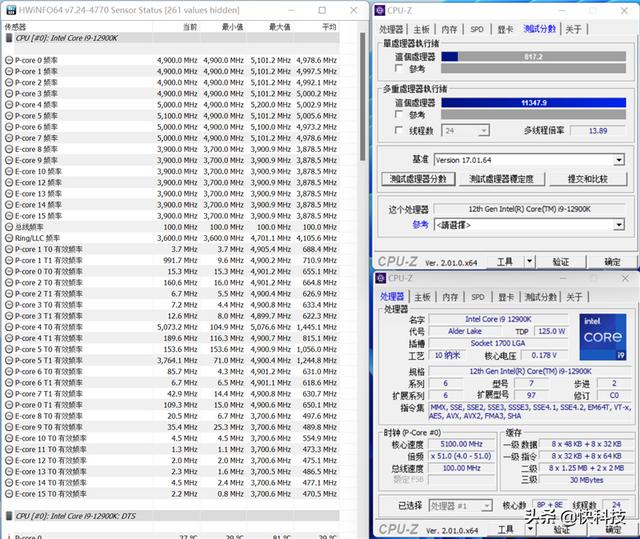Click the HWiNFO vertical scrollbar thumb
This screenshot has width=640, height=539.
[362, 97]
